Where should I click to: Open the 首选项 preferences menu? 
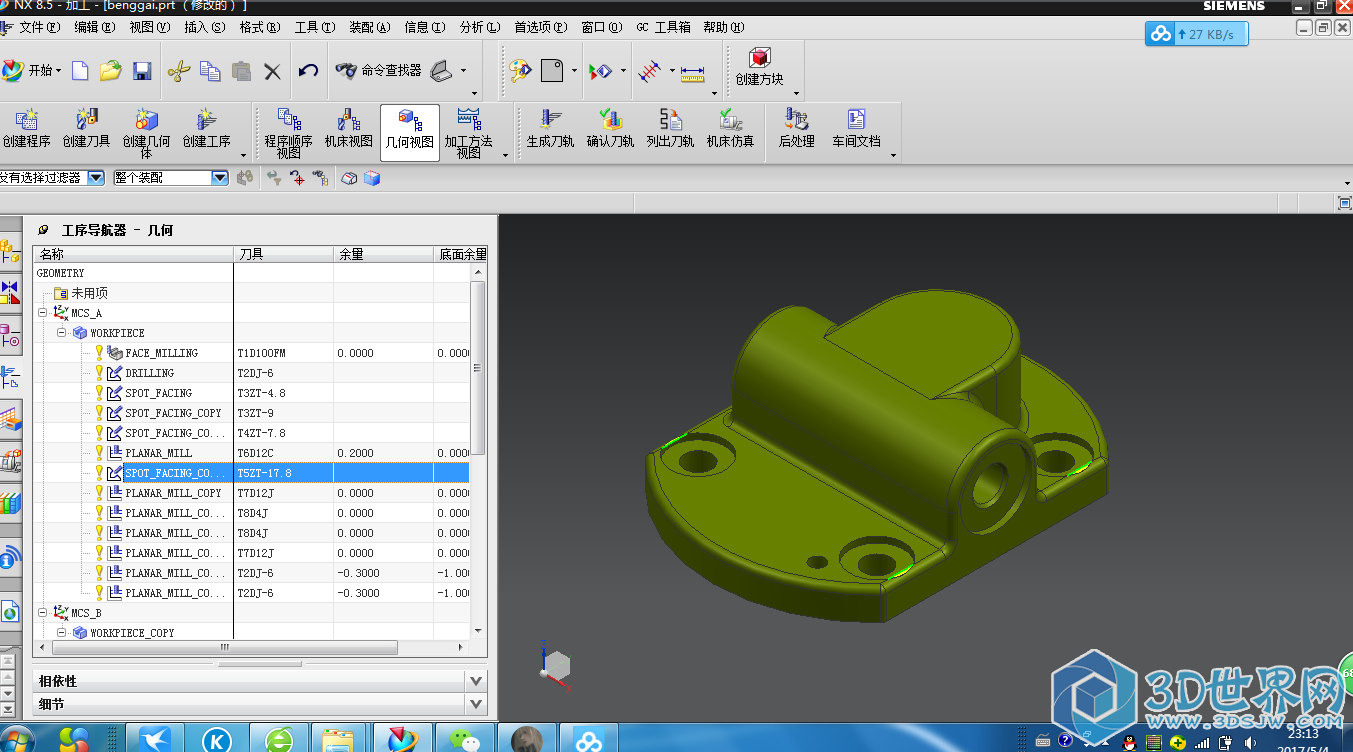click(x=540, y=27)
